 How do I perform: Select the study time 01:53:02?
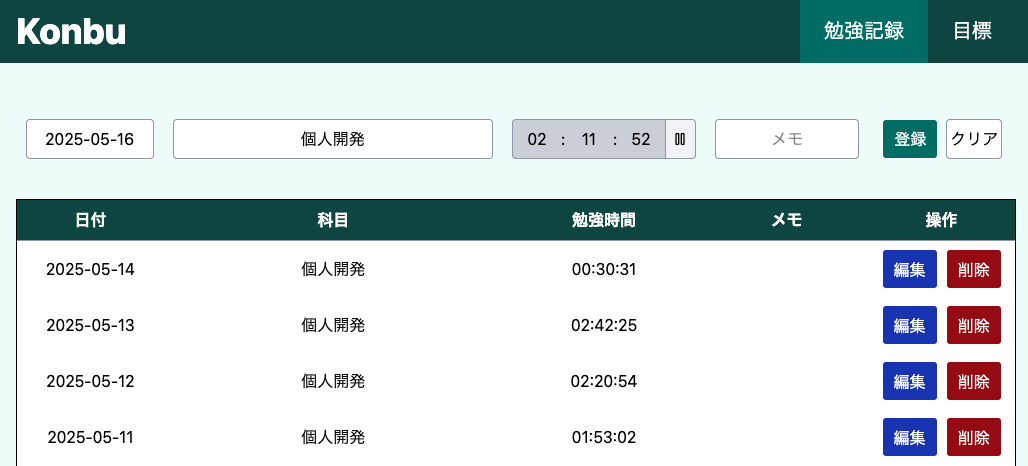(604, 437)
